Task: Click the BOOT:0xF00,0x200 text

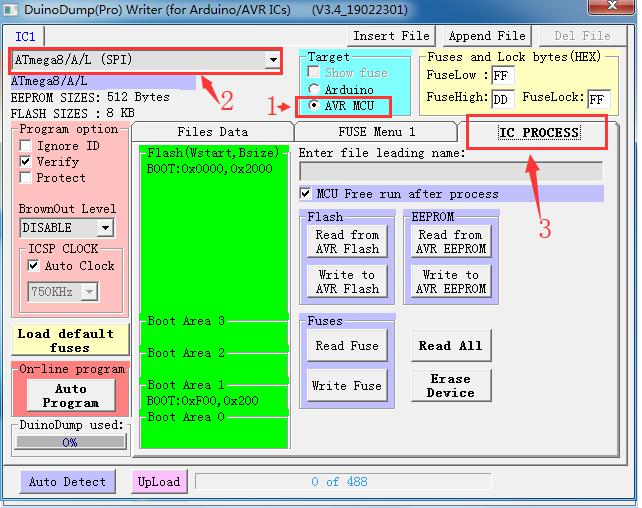Action: pyautogui.click(x=202, y=400)
